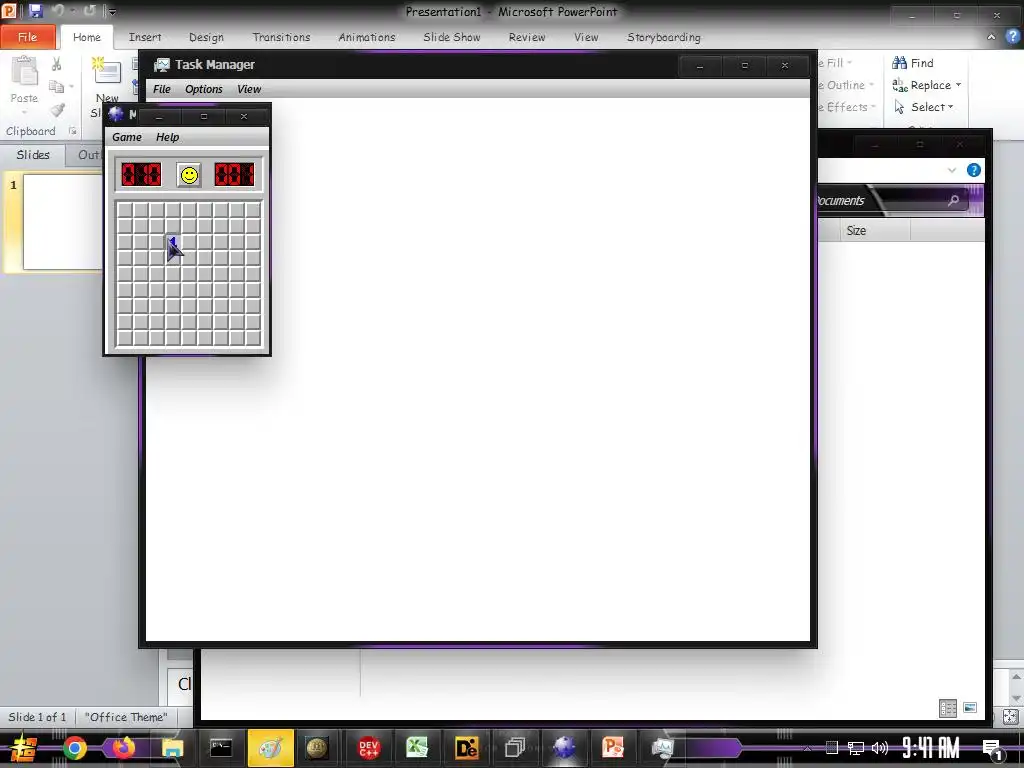This screenshot has width=1024, height=768.
Task: Open the Transitions ribbon tab
Action: pyautogui.click(x=281, y=37)
